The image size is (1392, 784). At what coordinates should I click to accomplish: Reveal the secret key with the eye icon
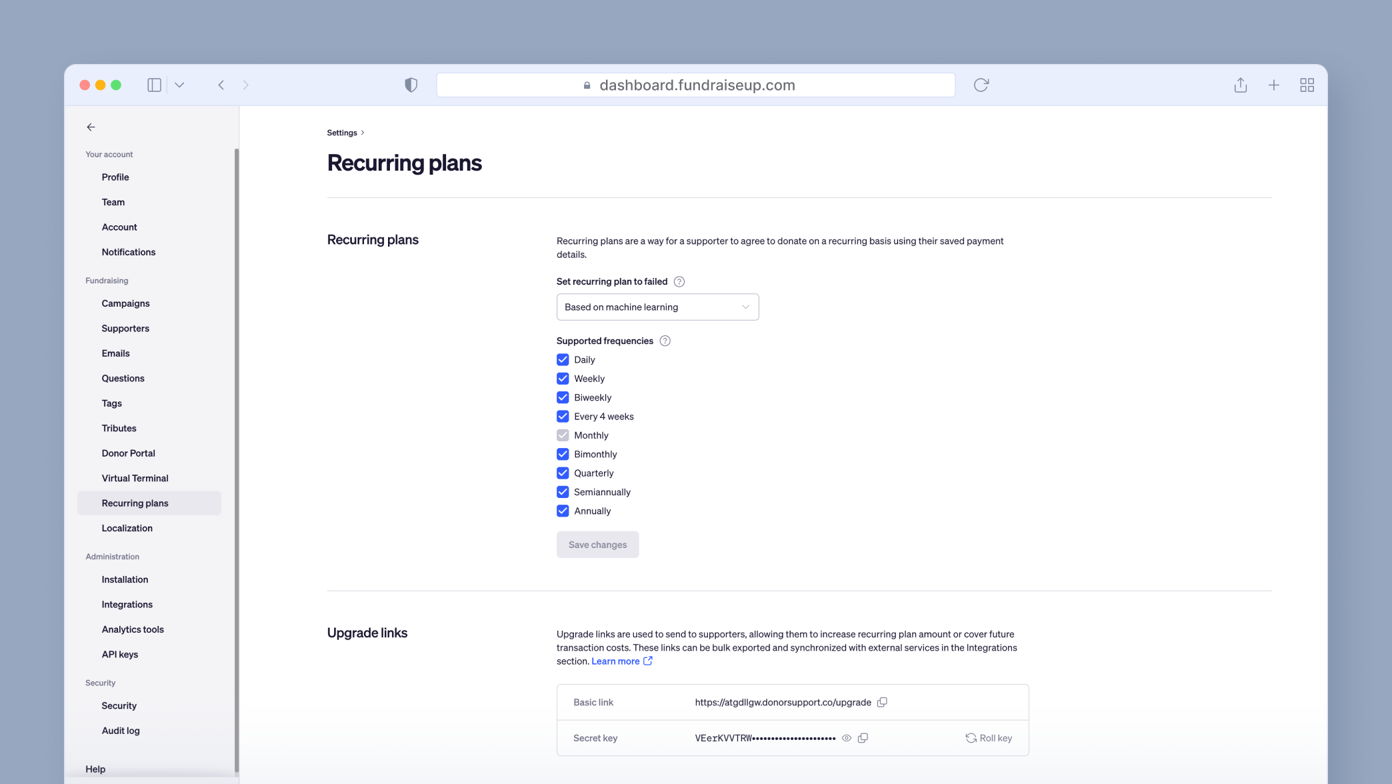(846, 738)
